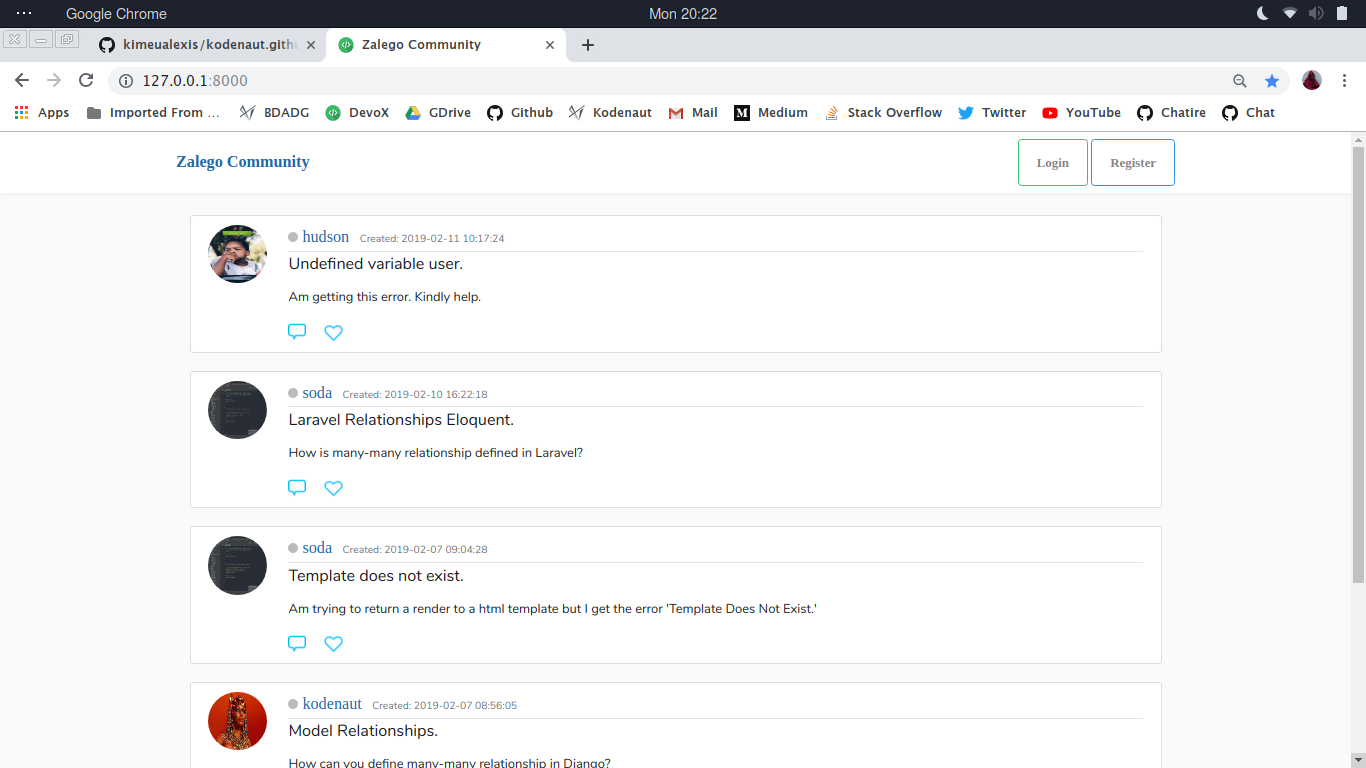Click the Zalego Community brand link
The image size is (1366, 768).
pos(243,162)
